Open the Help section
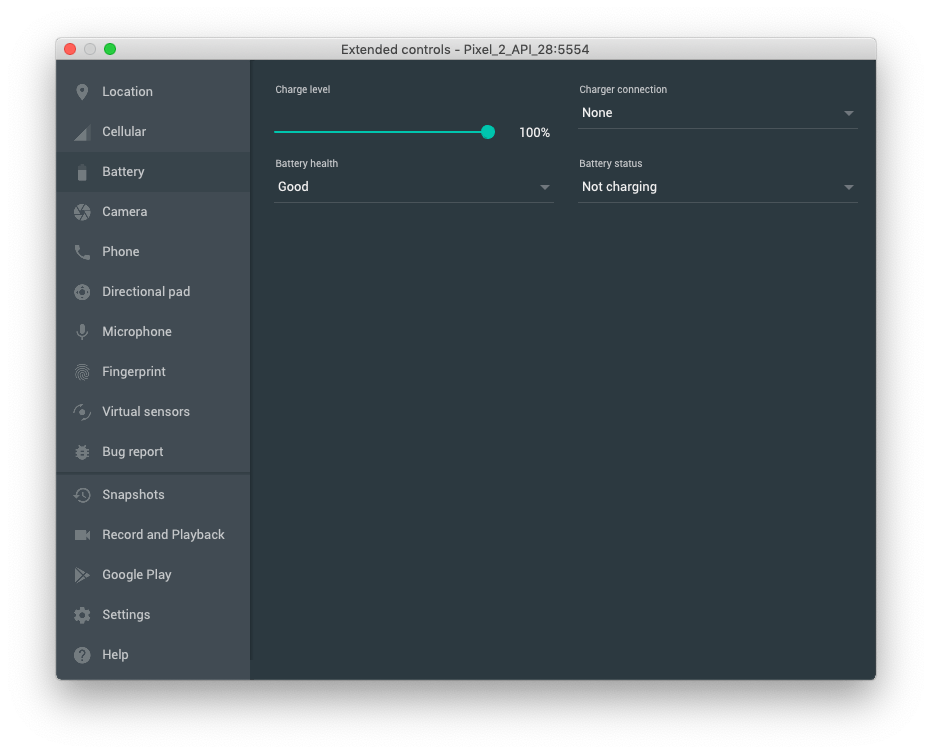 coord(153,654)
